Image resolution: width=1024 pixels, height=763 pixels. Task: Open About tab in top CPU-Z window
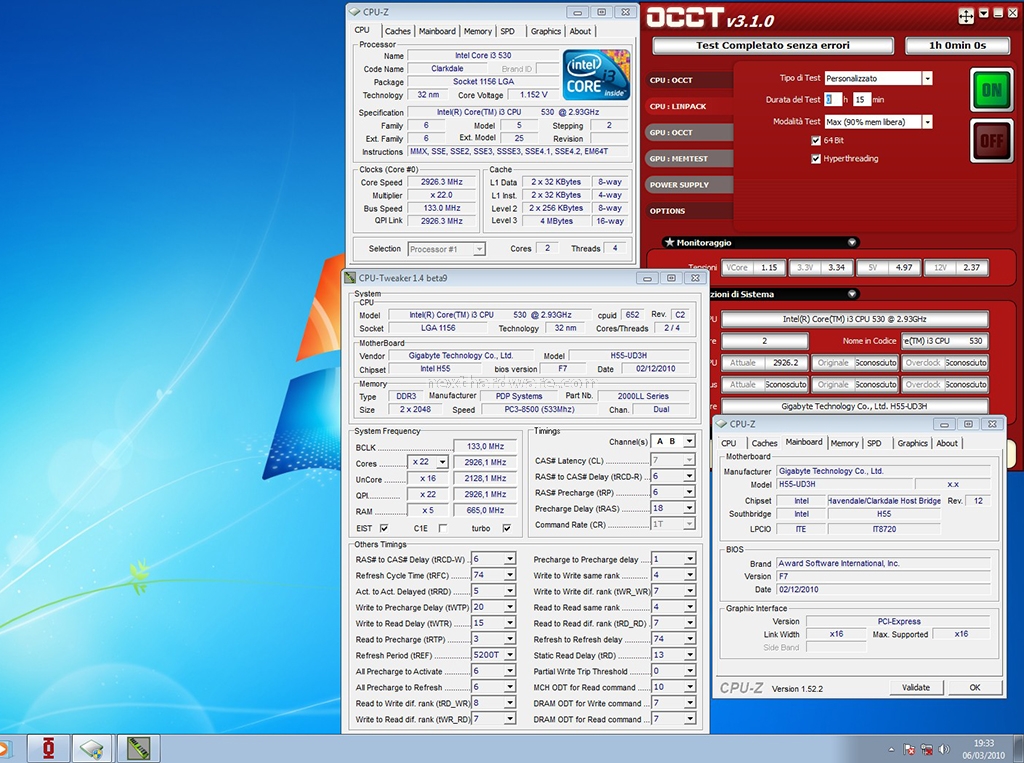[x=580, y=31]
